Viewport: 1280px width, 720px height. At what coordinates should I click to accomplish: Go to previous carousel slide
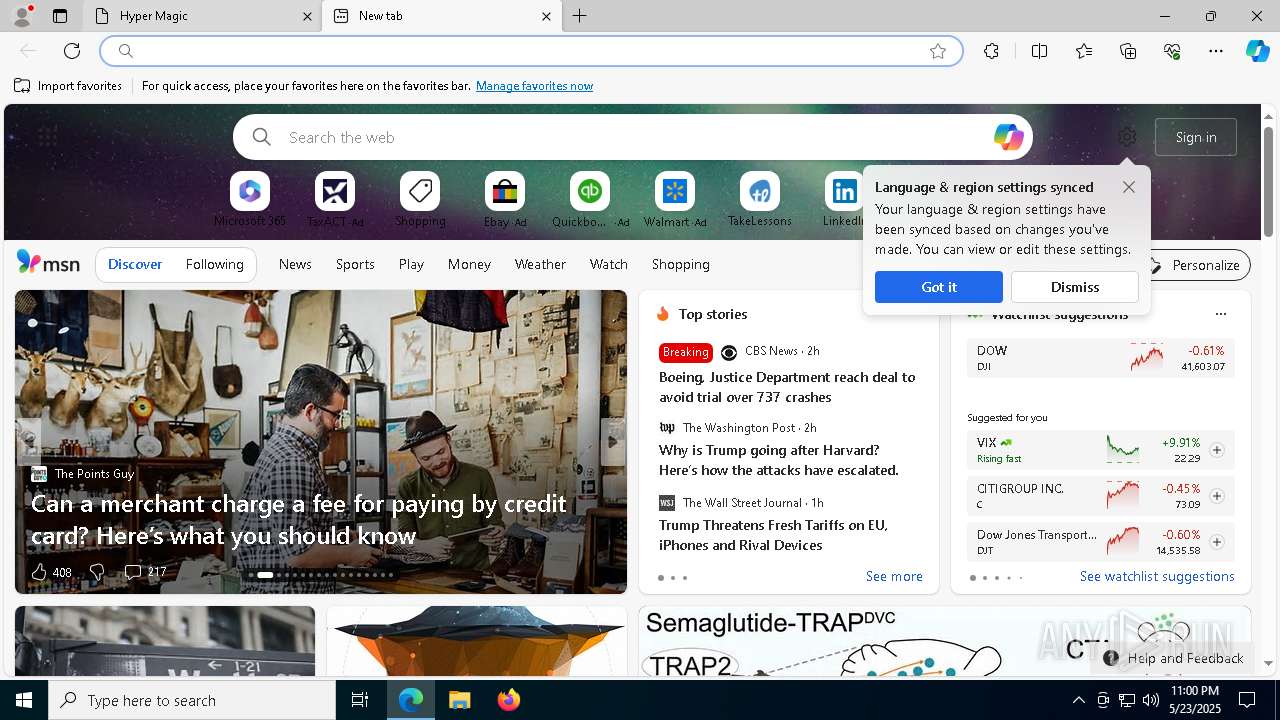[28, 441]
